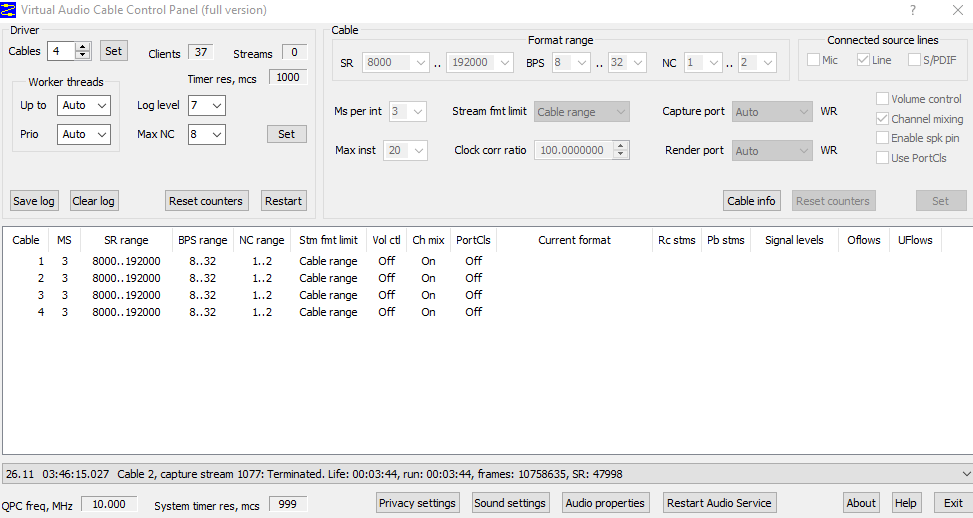Open Audio properties
This screenshot has width=973, height=518.
point(605,503)
